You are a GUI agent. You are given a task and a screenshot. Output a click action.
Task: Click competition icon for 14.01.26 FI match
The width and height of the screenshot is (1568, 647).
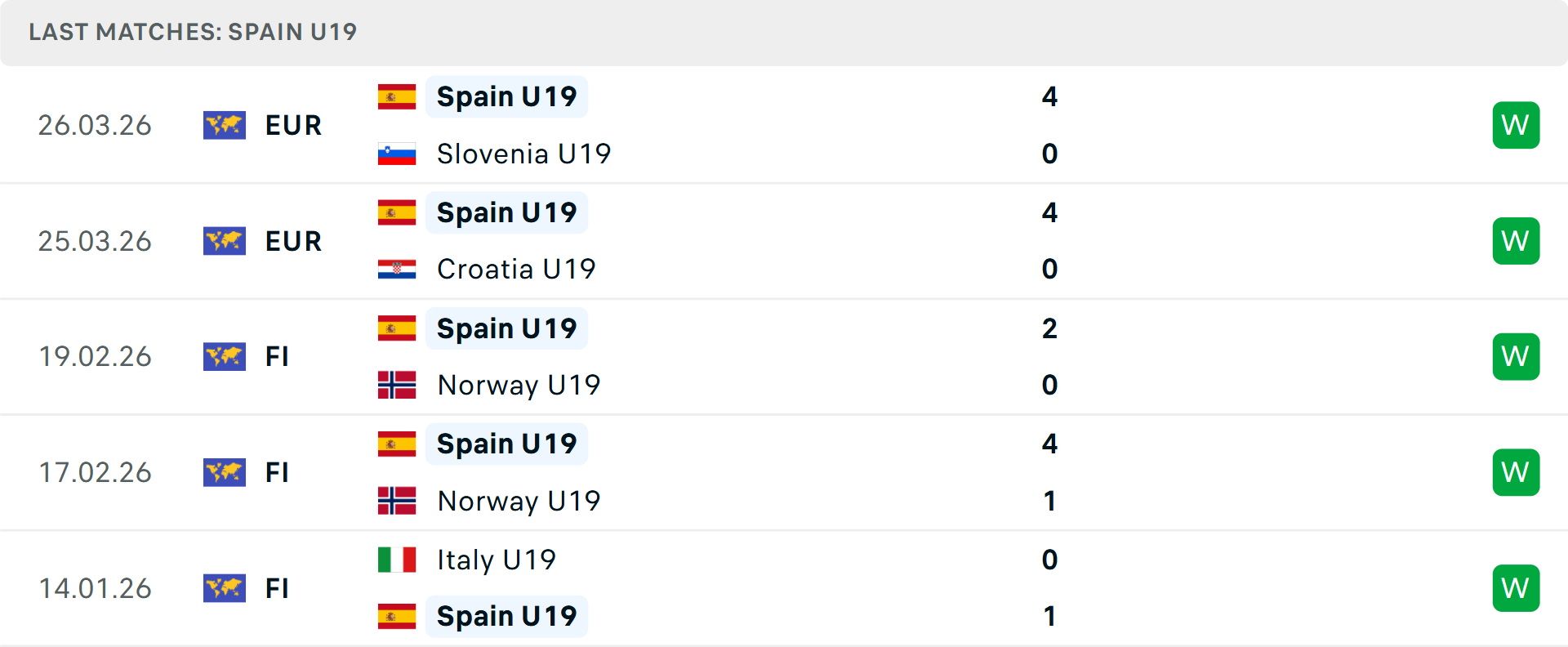[225, 588]
